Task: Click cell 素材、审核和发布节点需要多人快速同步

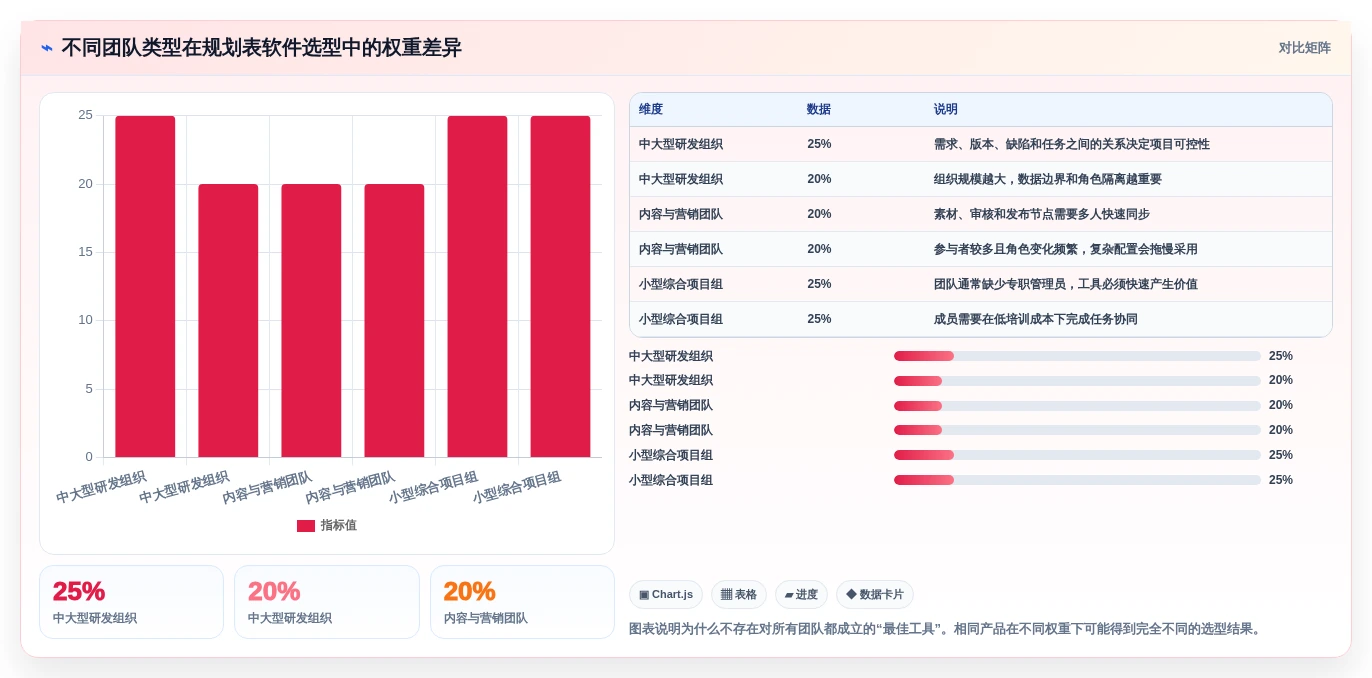Action: [1042, 214]
